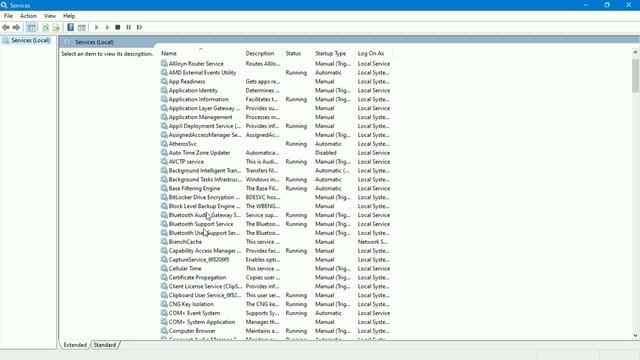Sort by the Log On As column header
The image size is (640, 360).
tap(373, 53)
